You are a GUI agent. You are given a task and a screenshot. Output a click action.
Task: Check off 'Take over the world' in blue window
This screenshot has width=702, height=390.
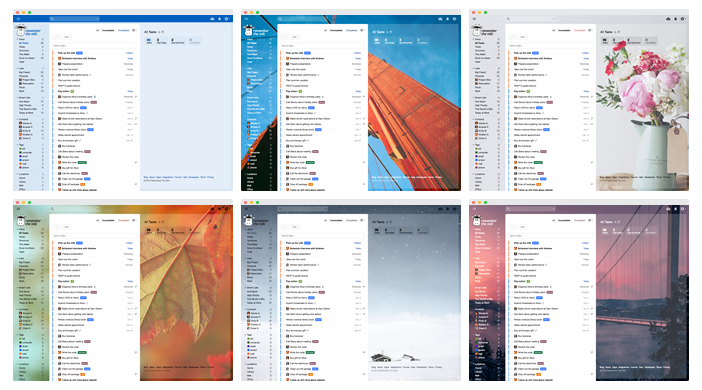56,69
